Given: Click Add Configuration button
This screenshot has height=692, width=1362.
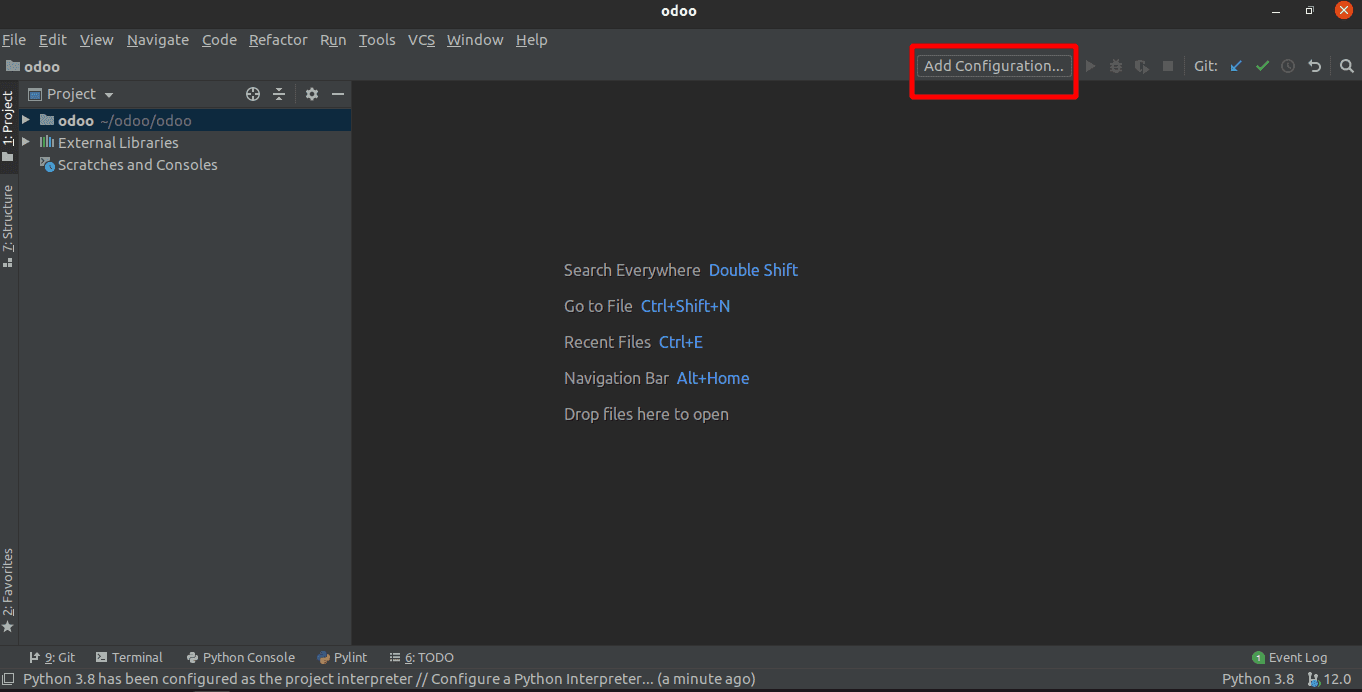Looking at the screenshot, I should [992, 65].
